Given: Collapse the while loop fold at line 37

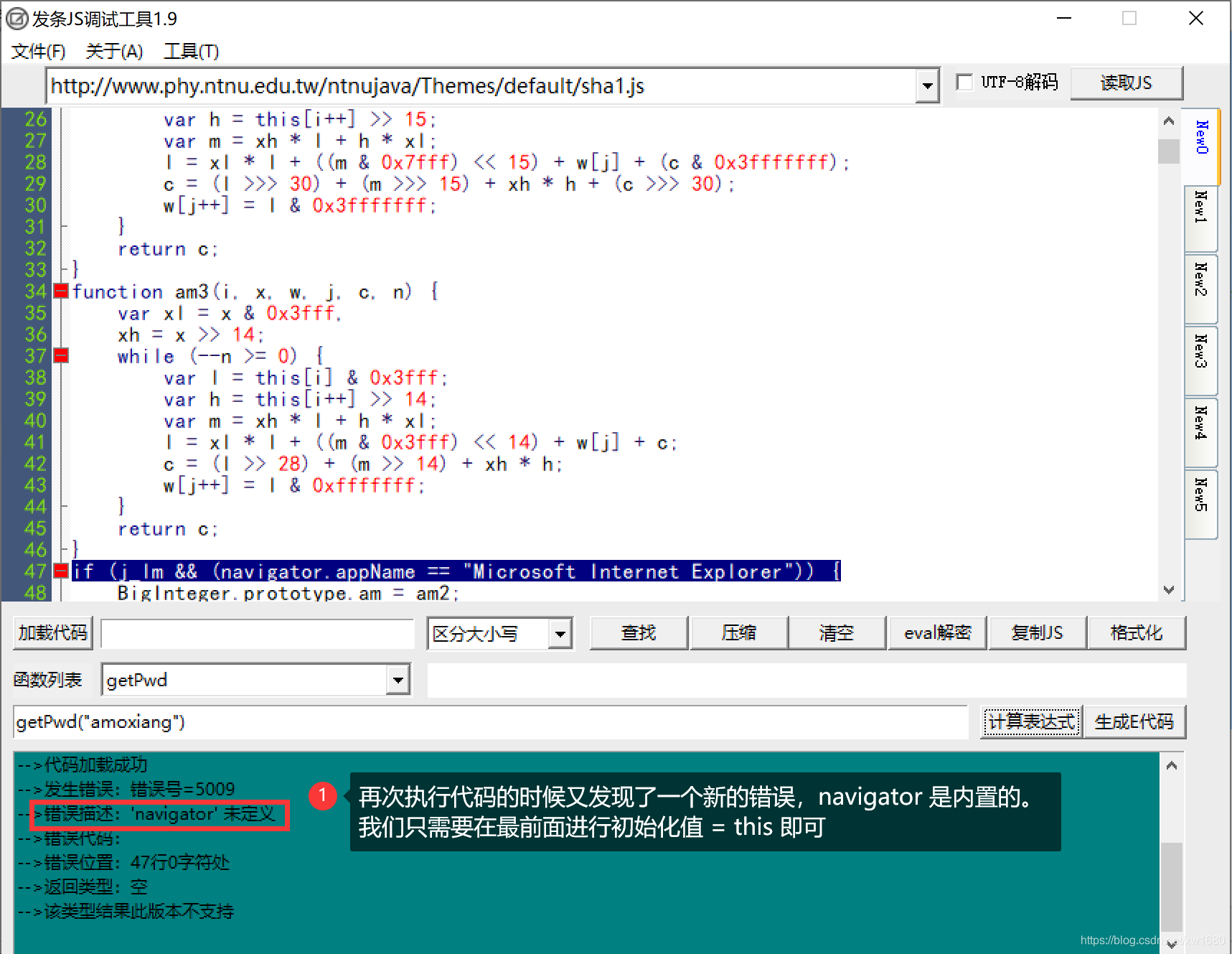Looking at the screenshot, I should (x=61, y=355).
